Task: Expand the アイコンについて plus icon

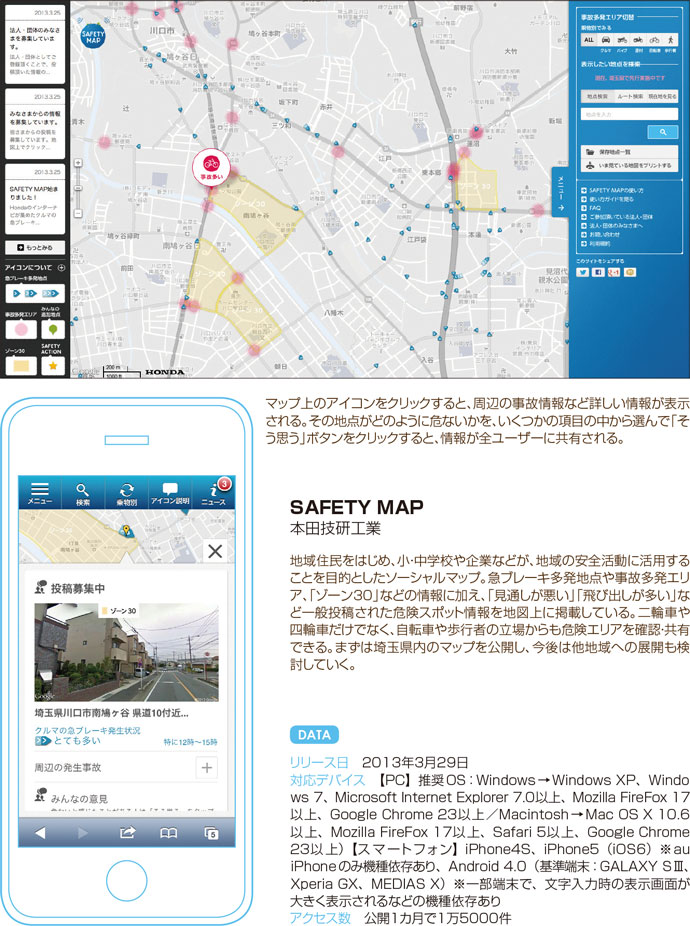Action: [61, 268]
